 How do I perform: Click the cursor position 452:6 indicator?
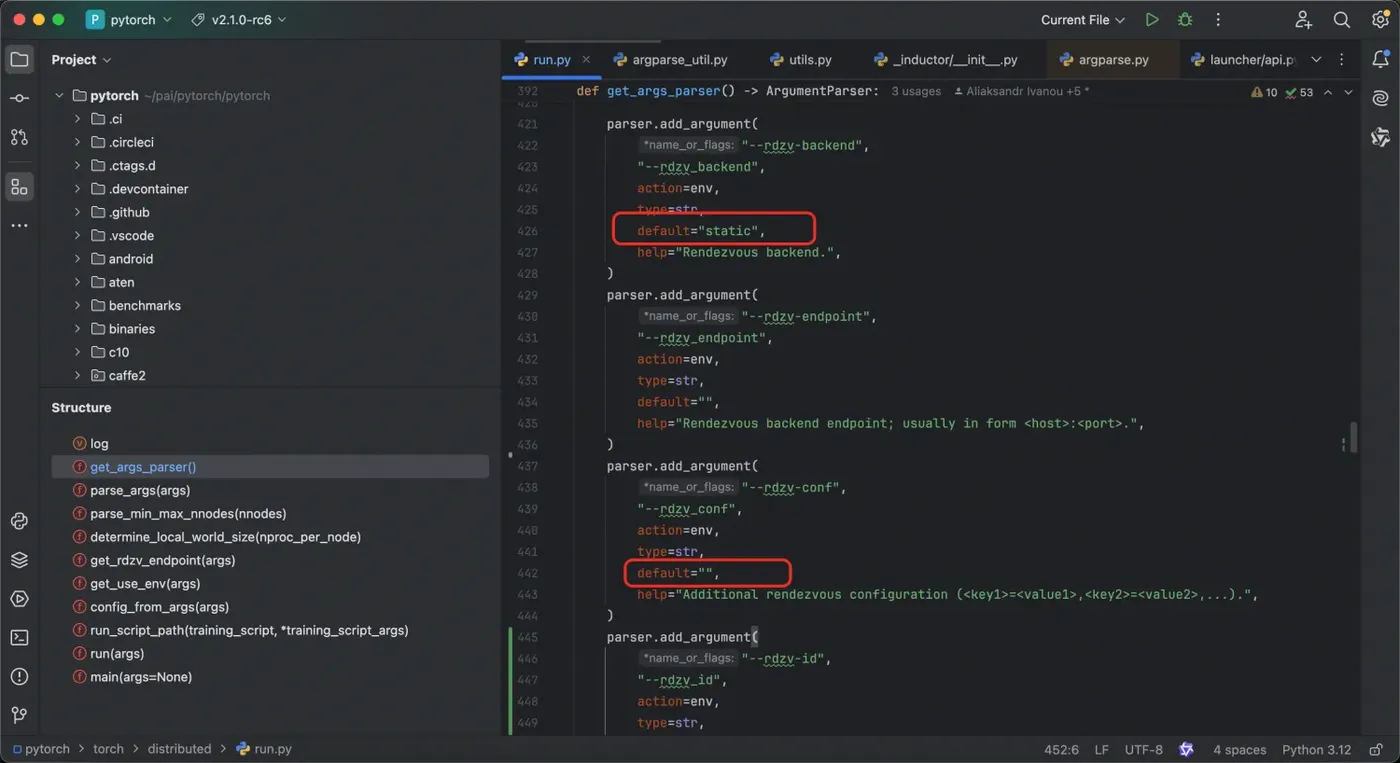[1061, 749]
